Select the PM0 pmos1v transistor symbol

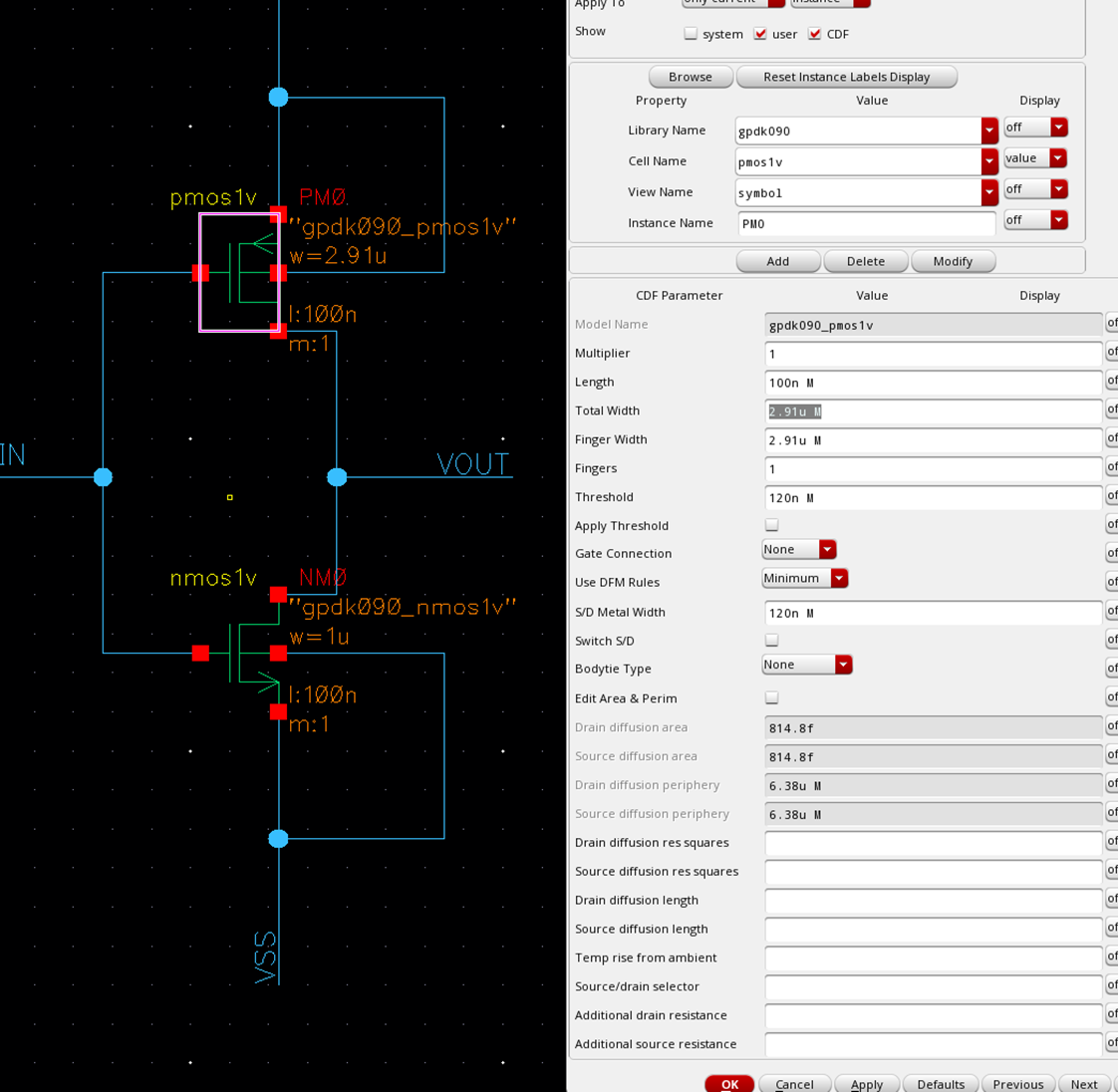pos(239,272)
